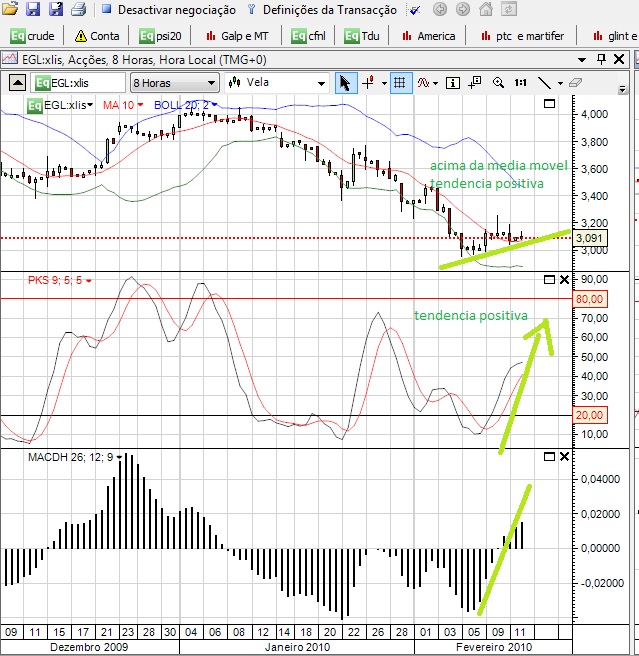Switch to the psi20 tab
639x656 pixels.
[x=161, y=36]
